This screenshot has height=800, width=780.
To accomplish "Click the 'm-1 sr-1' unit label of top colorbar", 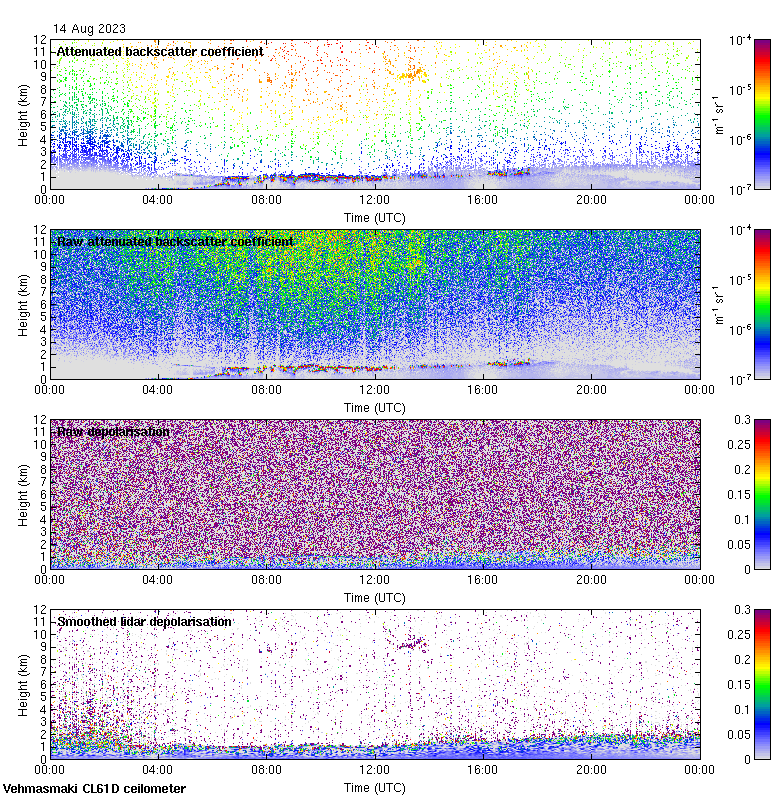I will (x=719, y=115).
